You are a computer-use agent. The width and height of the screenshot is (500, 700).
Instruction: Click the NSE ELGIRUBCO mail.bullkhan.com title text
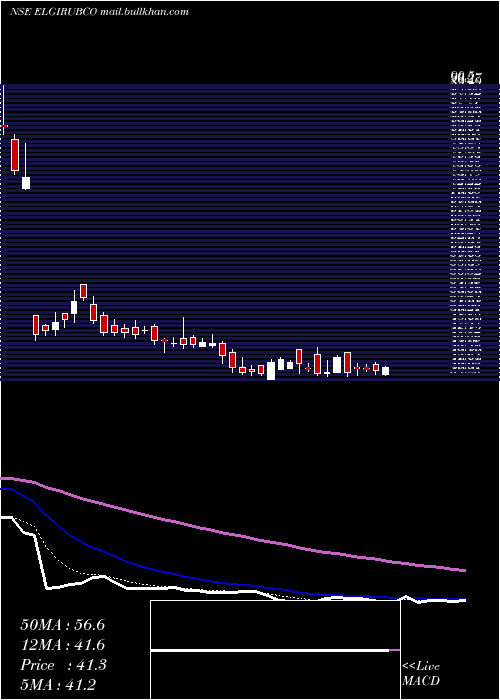click(99, 12)
